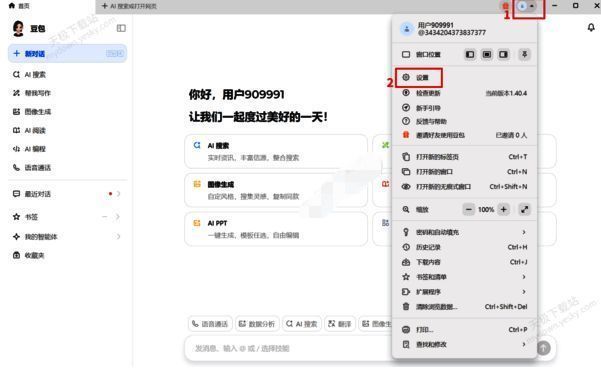Viewport: 601px width, 376px height.
Task: Click the 翻译 chip above the input
Action: coord(340,324)
